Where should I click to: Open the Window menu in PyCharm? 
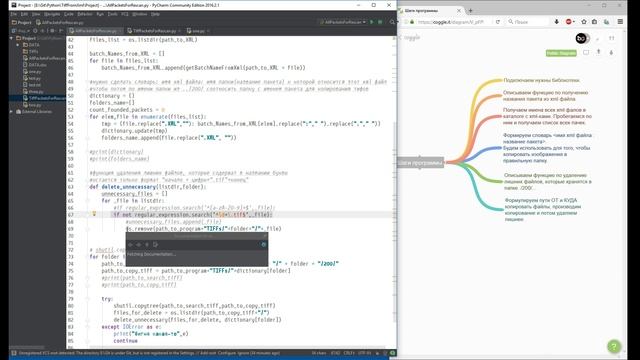point(140,14)
